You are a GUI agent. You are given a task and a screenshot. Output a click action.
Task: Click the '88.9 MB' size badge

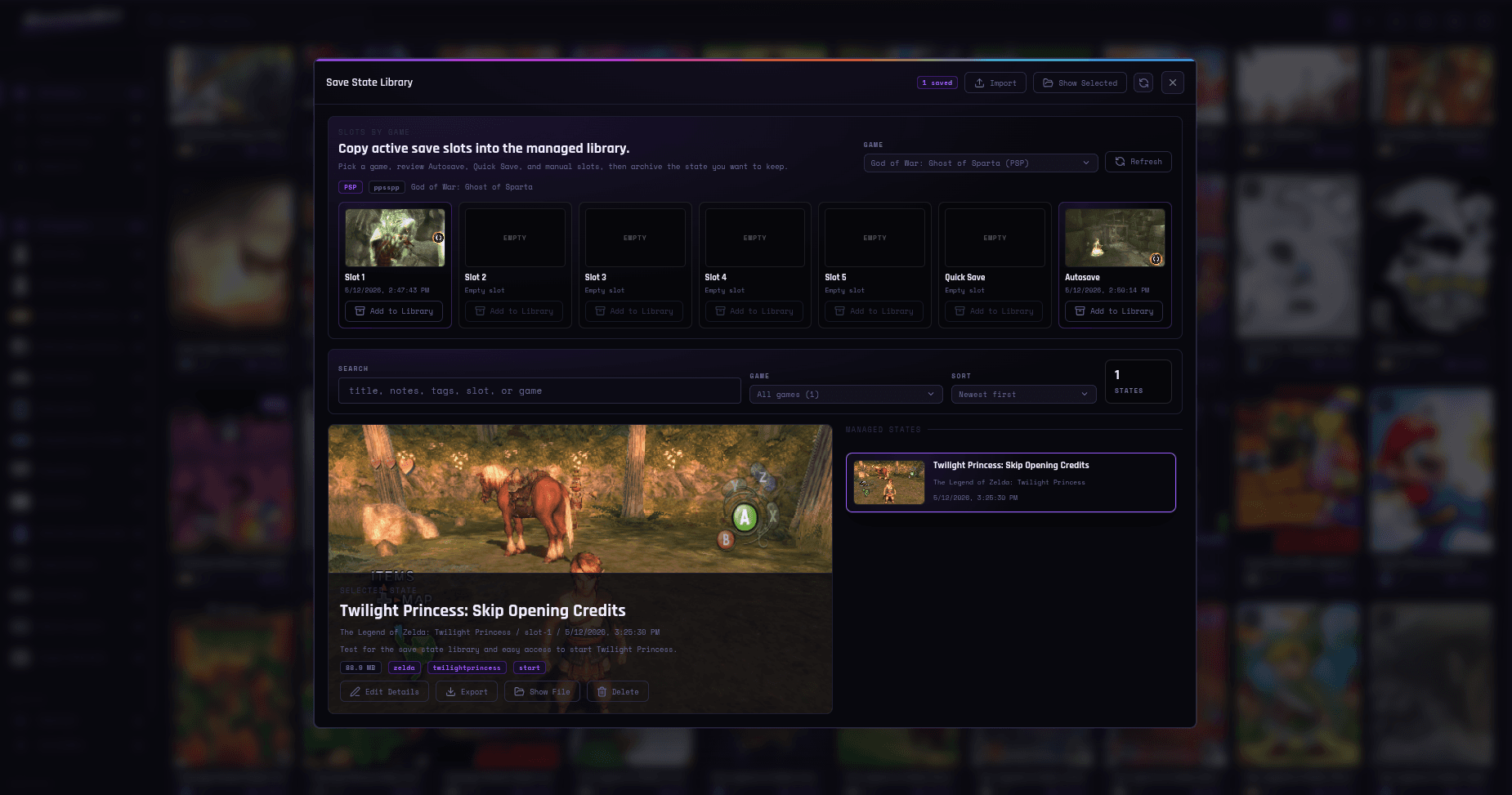click(x=360, y=668)
